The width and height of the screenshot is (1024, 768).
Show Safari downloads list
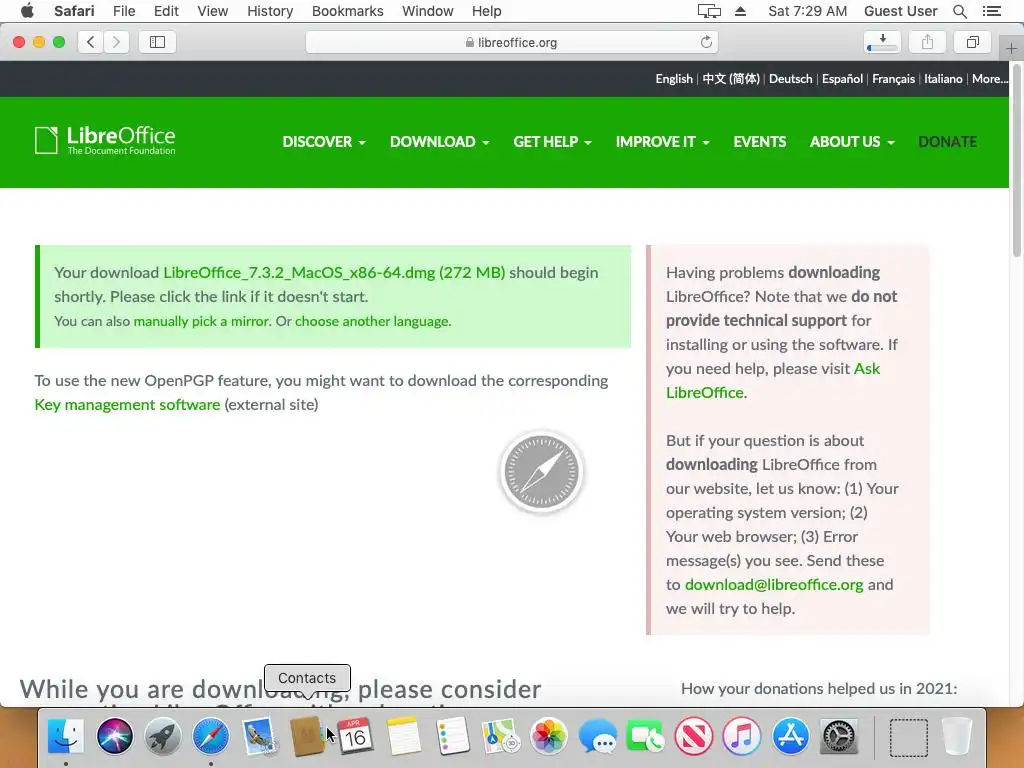882,42
